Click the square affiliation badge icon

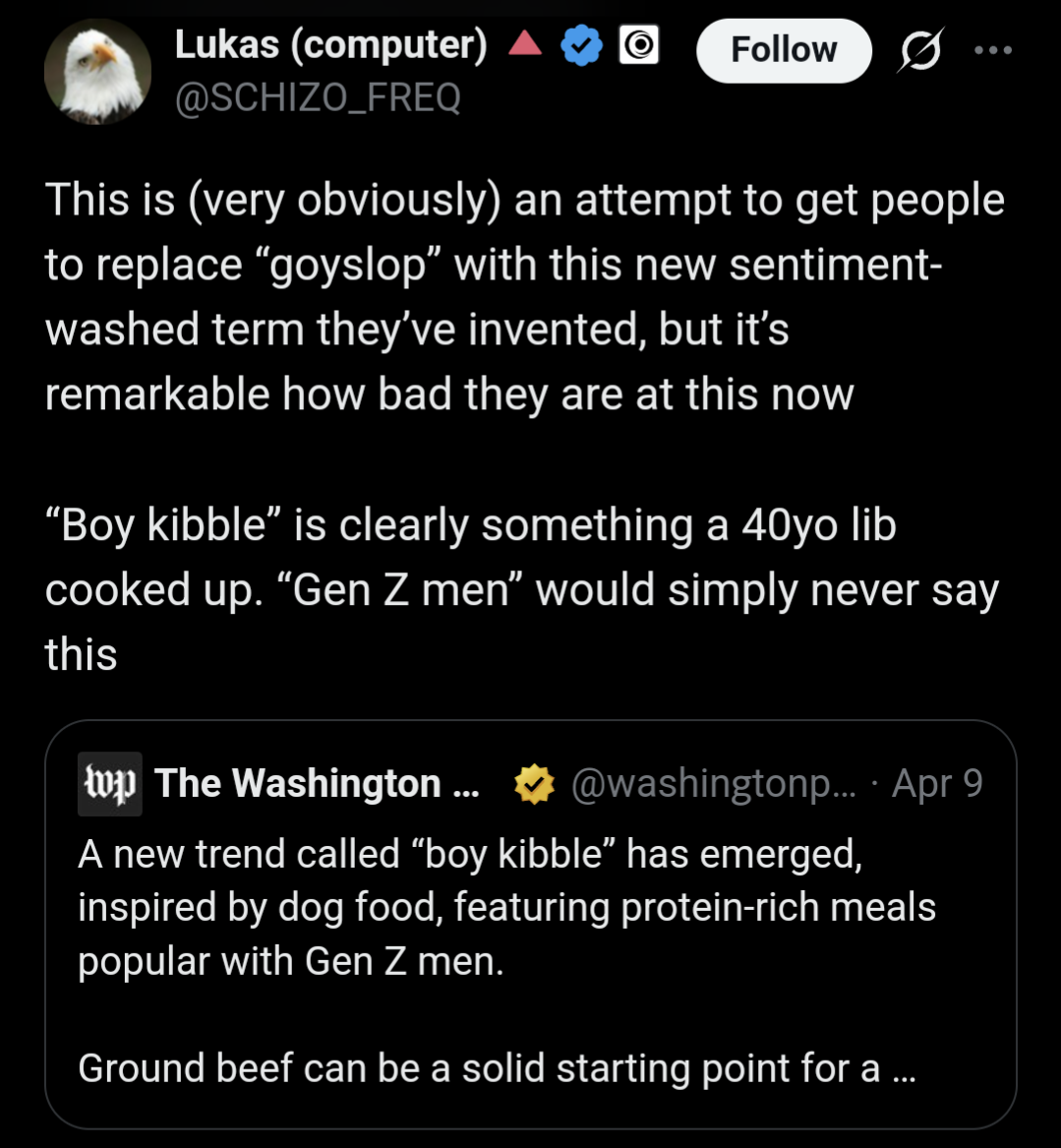tap(638, 46)
